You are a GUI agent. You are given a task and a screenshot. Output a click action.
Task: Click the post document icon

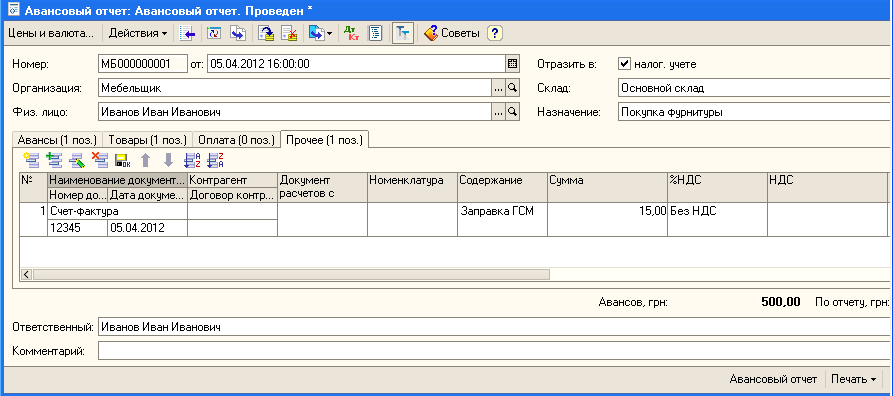tap(266, 33)
